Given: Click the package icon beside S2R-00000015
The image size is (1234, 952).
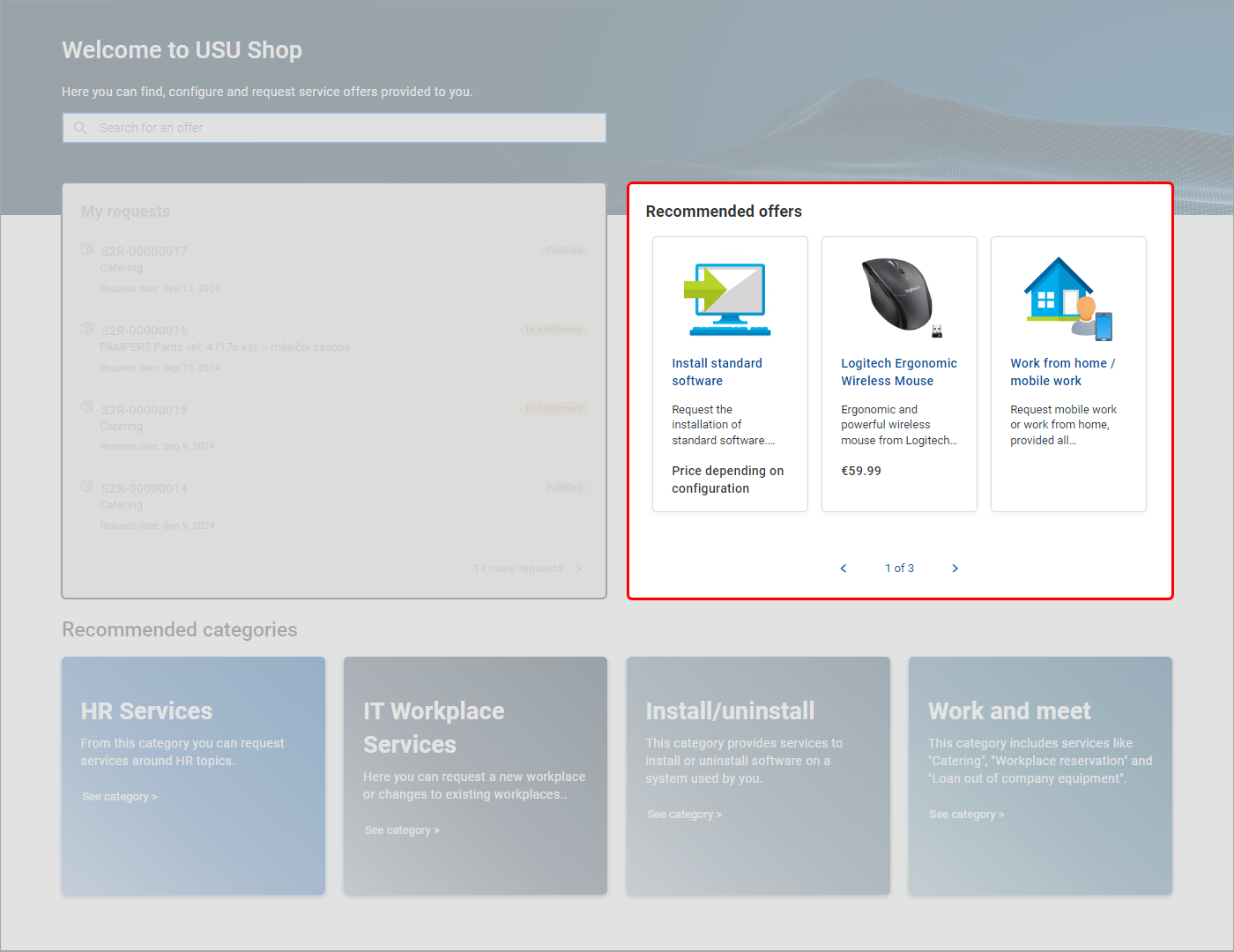Looking at the screenshot, I should click(87, 407).
